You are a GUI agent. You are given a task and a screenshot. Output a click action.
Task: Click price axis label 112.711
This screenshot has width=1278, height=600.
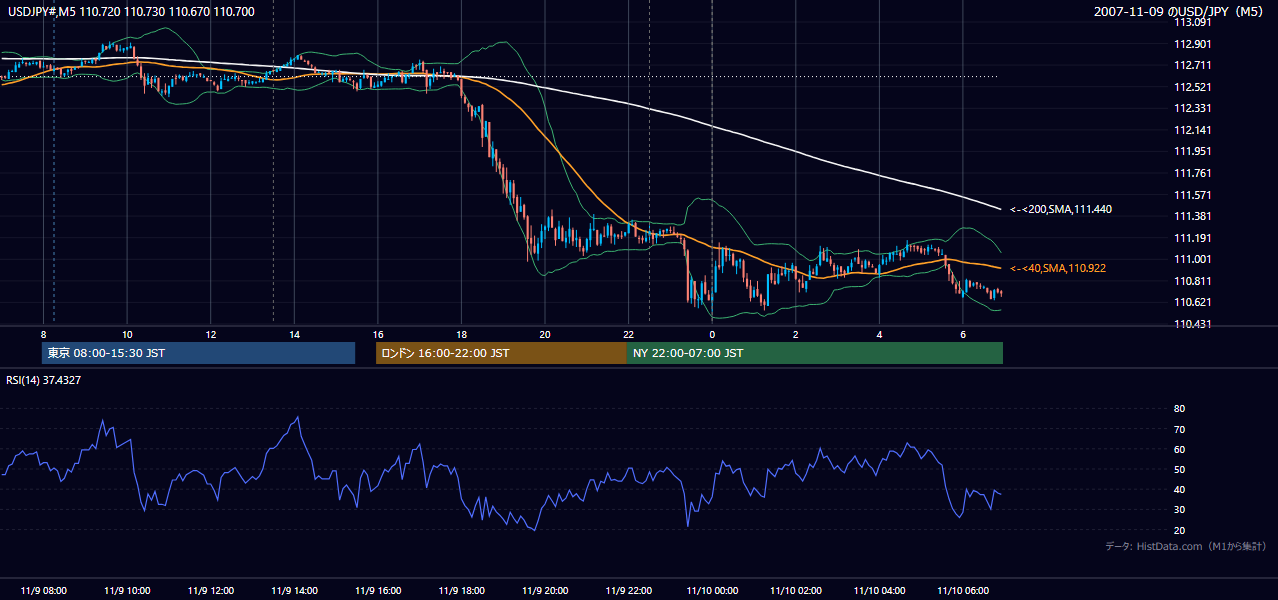(1191, 65)
